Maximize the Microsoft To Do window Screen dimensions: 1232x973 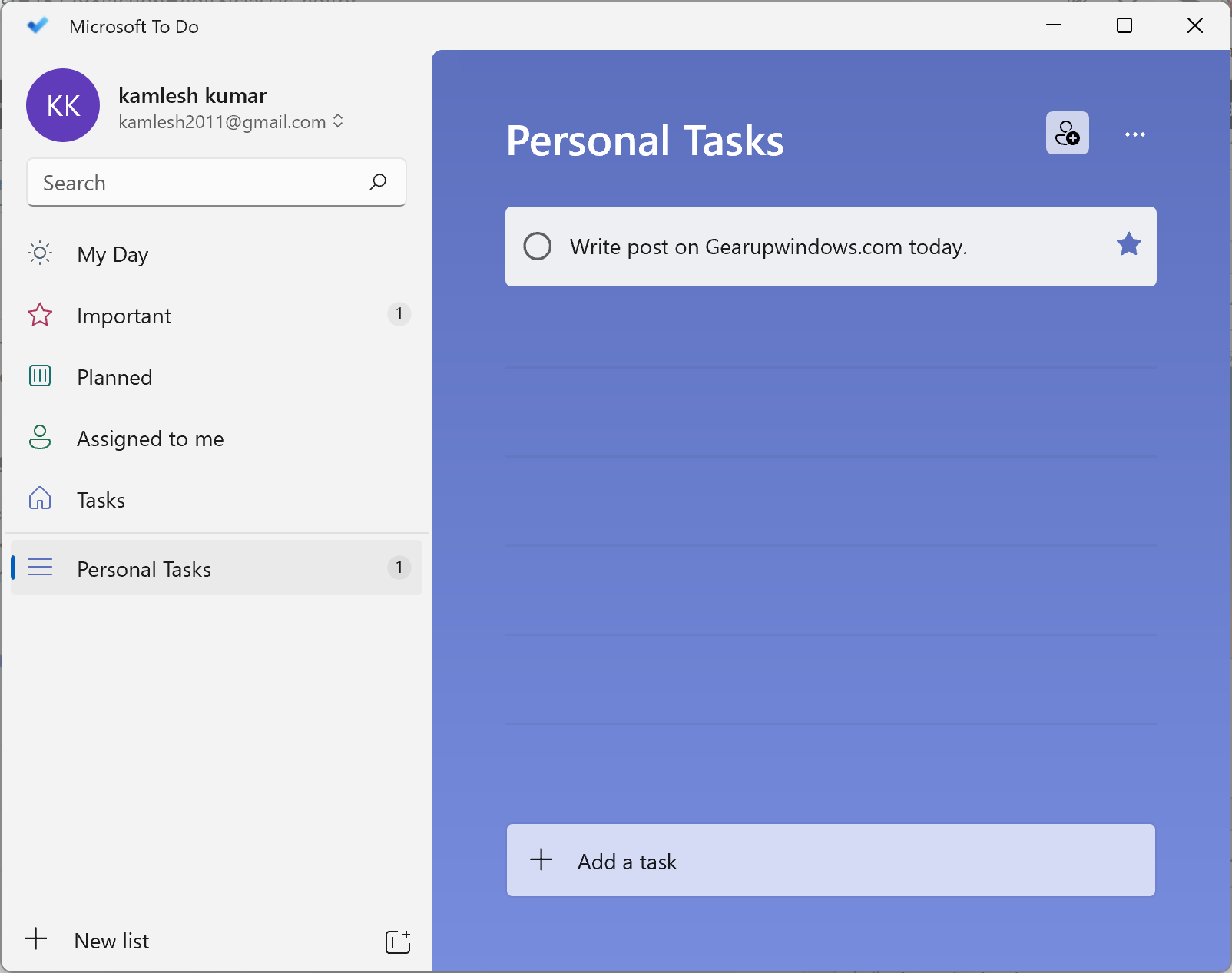[x=1124, y=25]
